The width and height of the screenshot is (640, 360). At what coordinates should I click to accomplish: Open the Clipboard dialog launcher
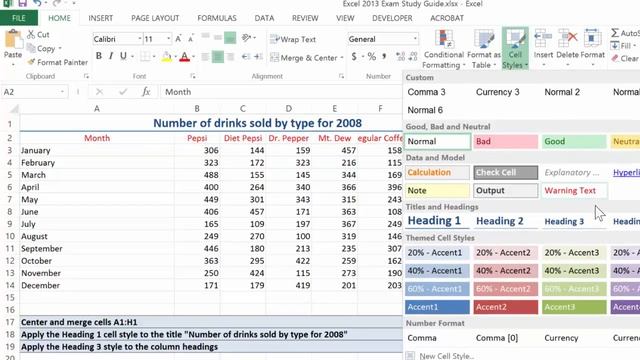coord(86,76)
